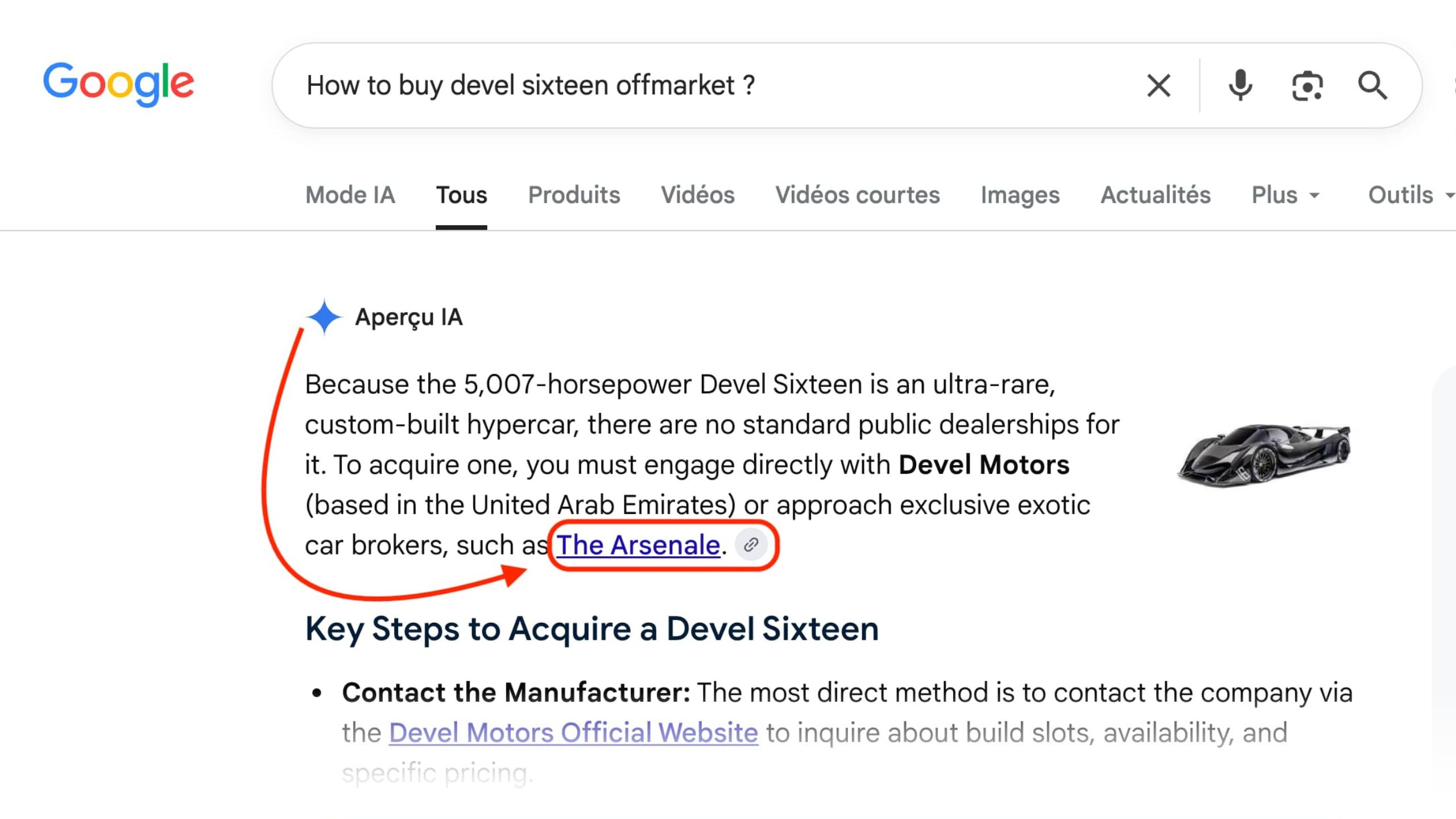Open the Produits tab
This screenshot has width=1456, height=819.
tap(574, 195)
